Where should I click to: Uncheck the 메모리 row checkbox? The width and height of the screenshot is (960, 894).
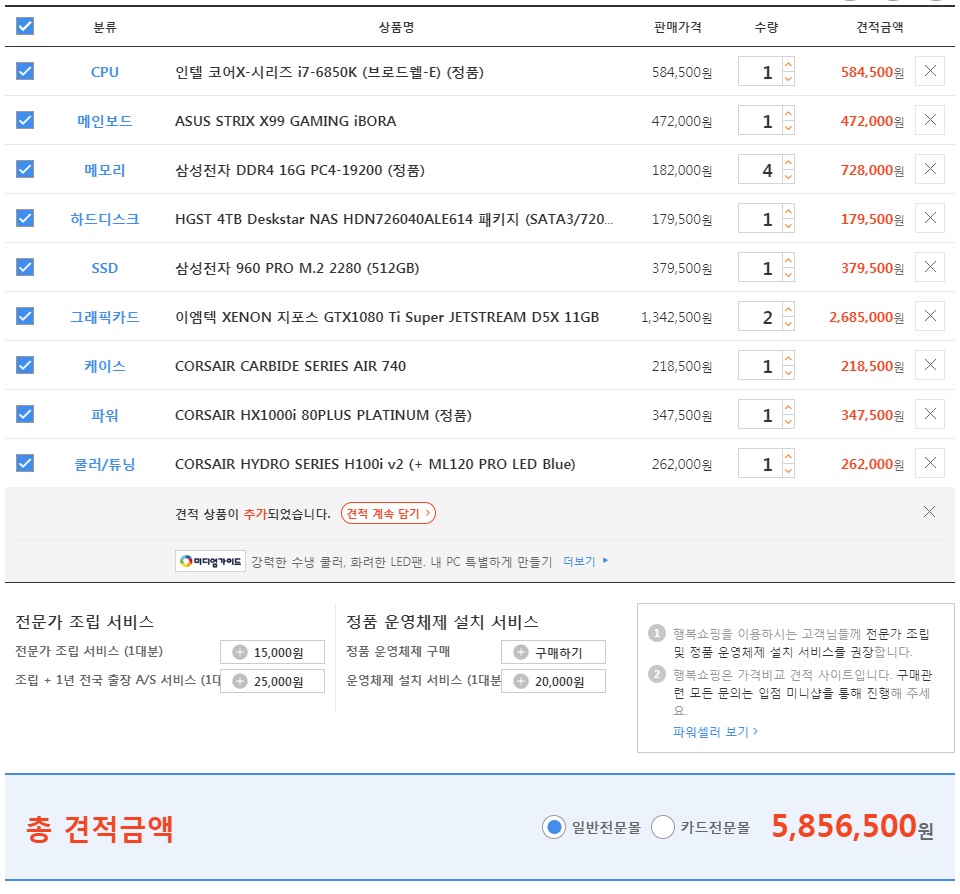coord(25,169)
